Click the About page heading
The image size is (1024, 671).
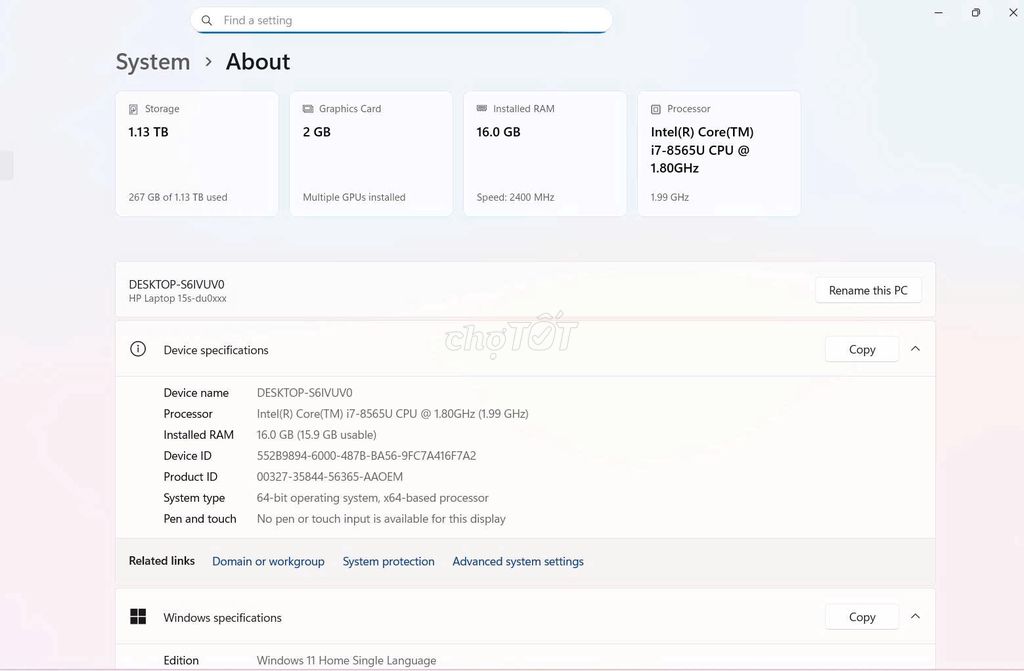[258, 61]
